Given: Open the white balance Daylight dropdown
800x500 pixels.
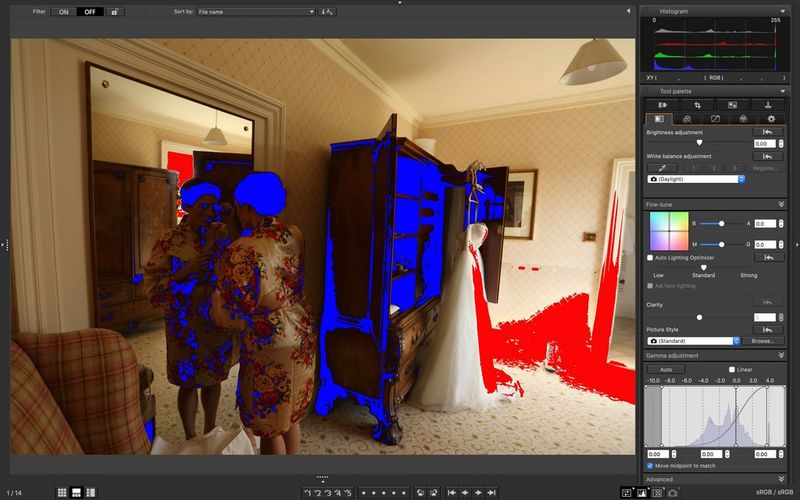Looking at the screenshot, I should tap(695, 179).
